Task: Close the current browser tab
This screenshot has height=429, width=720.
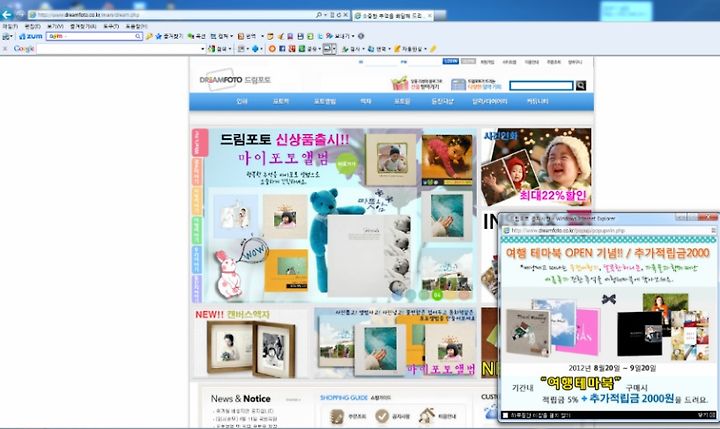Action: click(x=430, y=16)
